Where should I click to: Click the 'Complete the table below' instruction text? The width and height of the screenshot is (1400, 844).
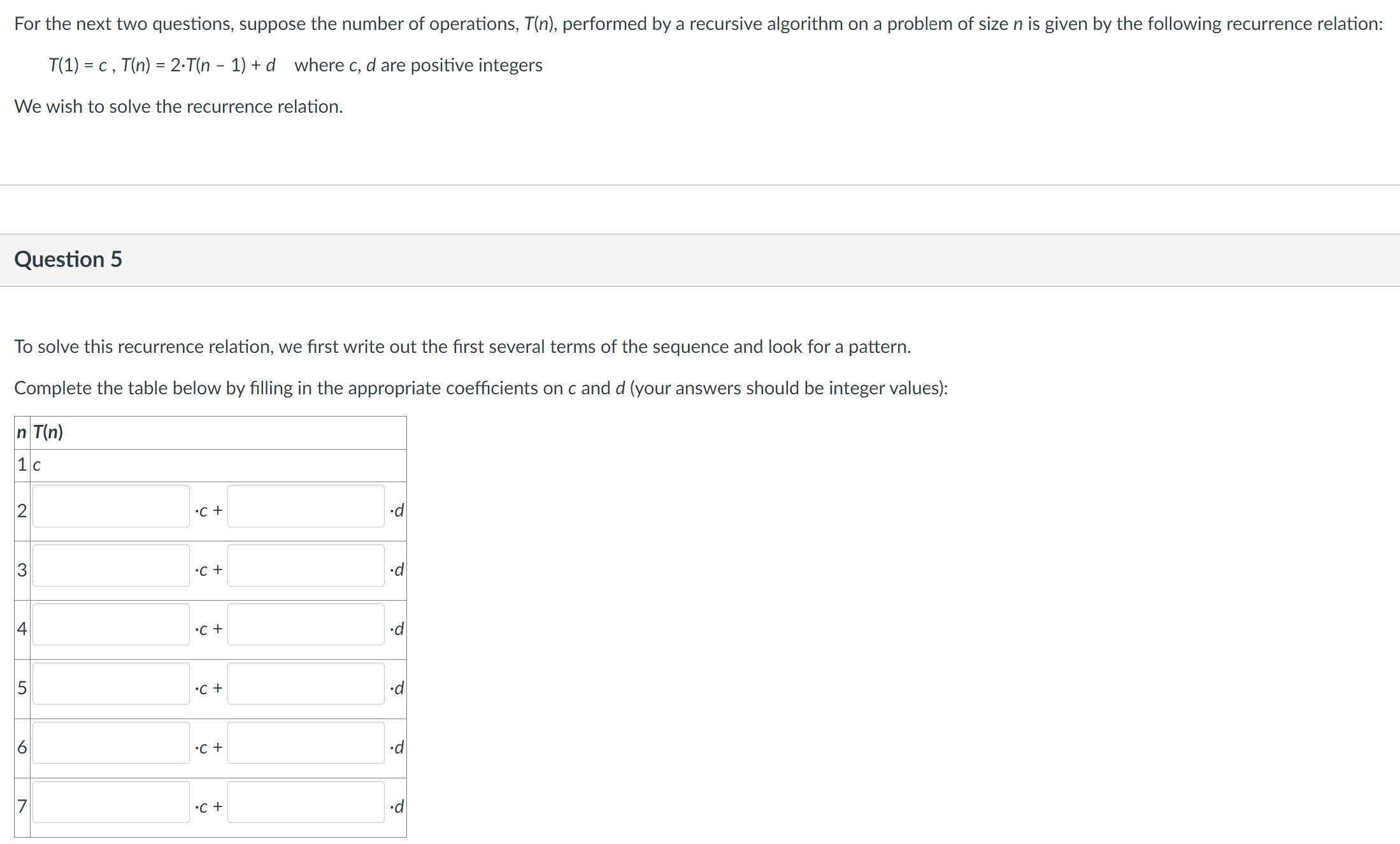point(480,388)
